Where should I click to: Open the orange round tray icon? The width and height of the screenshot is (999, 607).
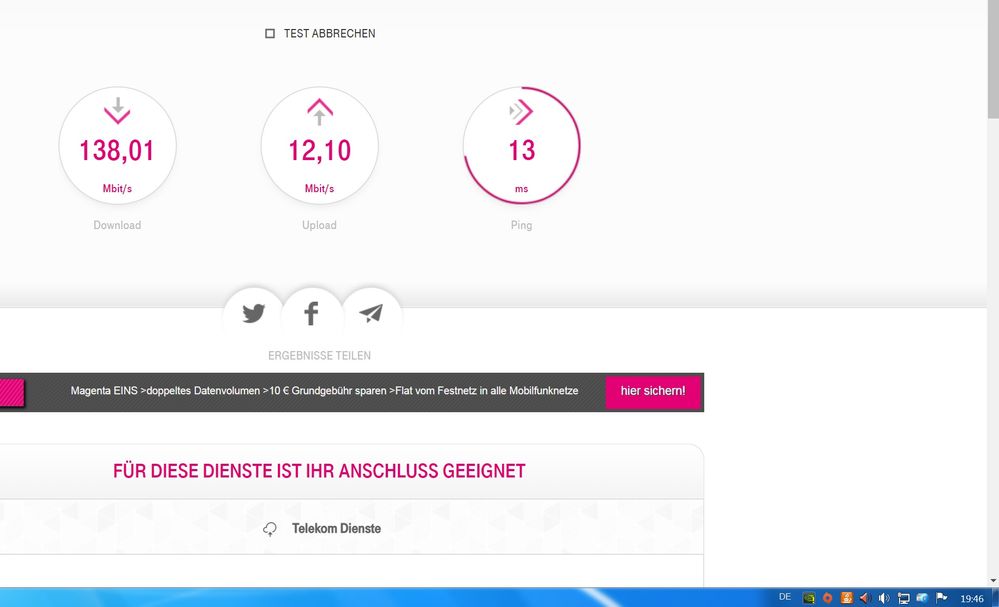[x=827, y=598]
